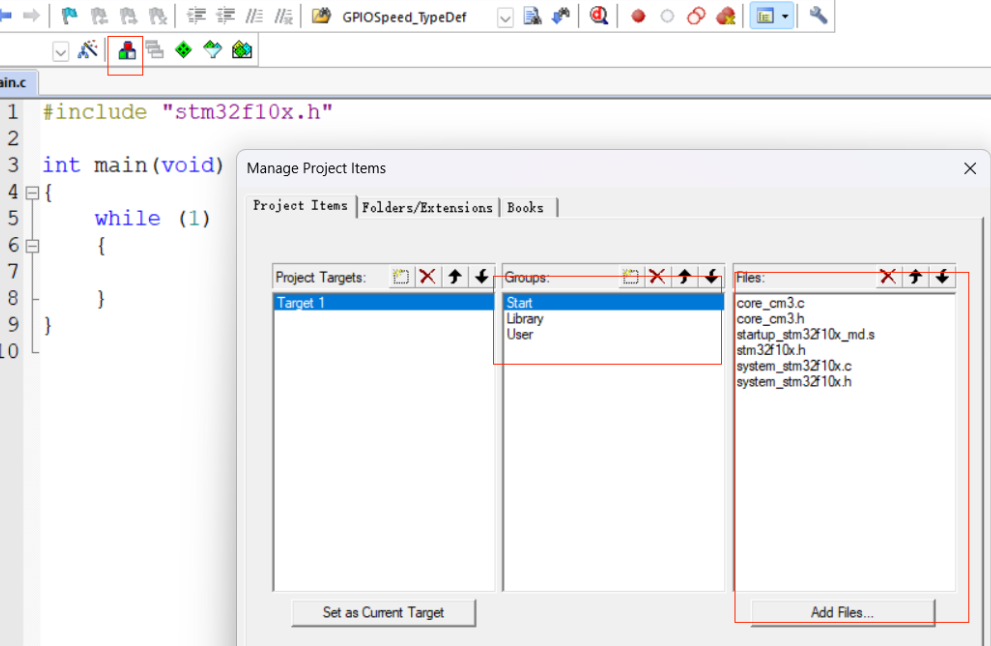The height and width of the screenshot is (646, 991).
Task: Uncomment the selection icon
Action: pyautogui.click(x=283, y=15)
